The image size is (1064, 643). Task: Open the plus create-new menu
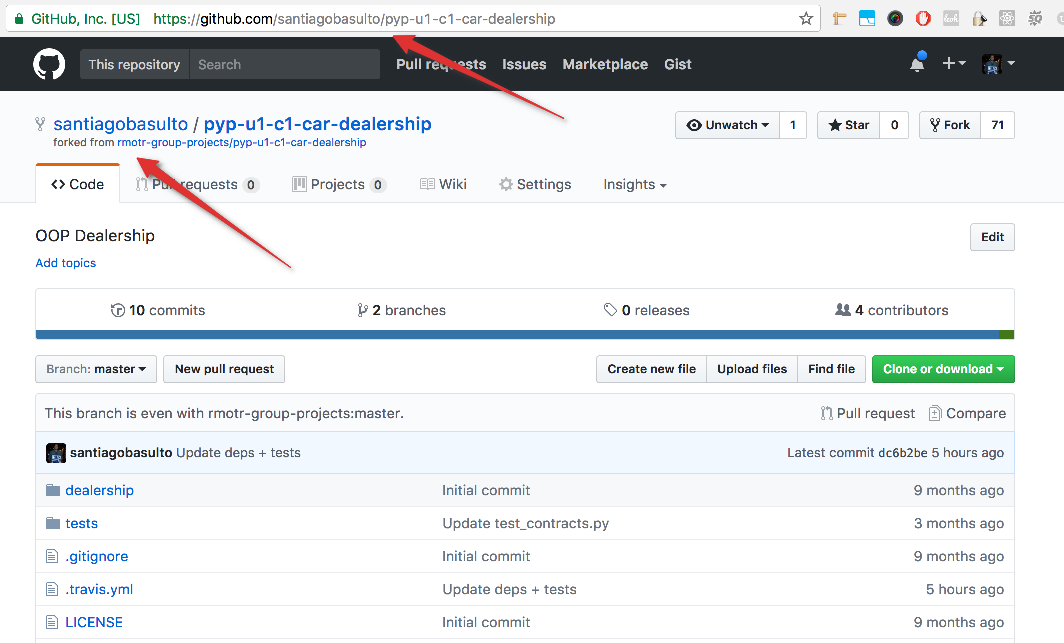pyautogui.click(x=953, y=63)
